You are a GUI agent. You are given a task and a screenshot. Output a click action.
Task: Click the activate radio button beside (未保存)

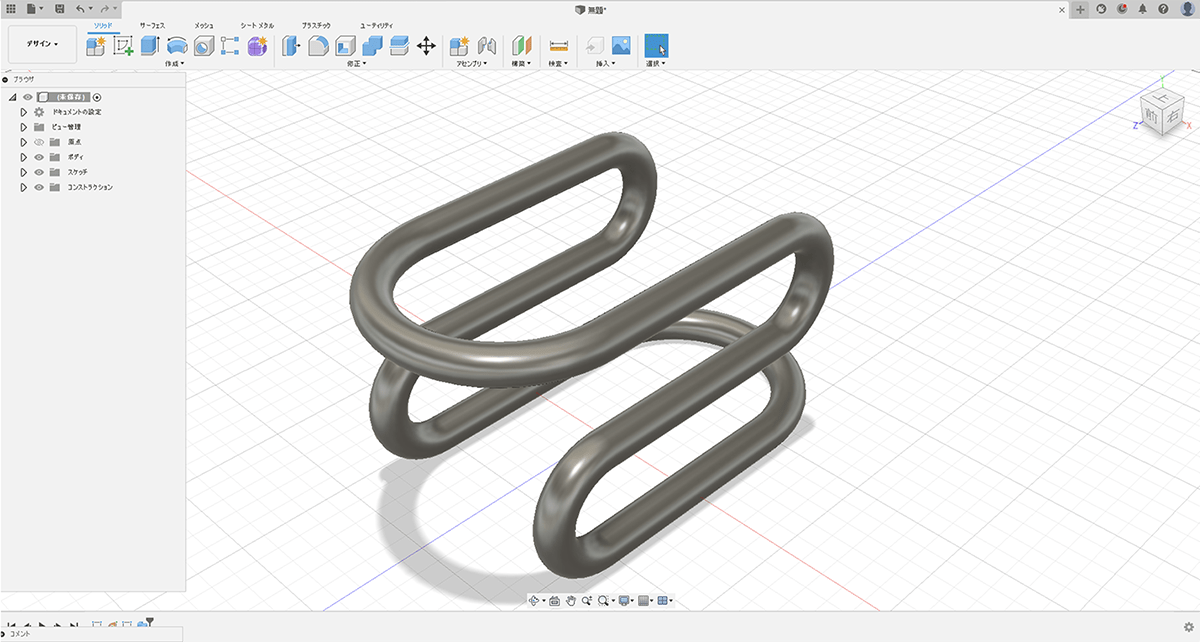(97, 97)
